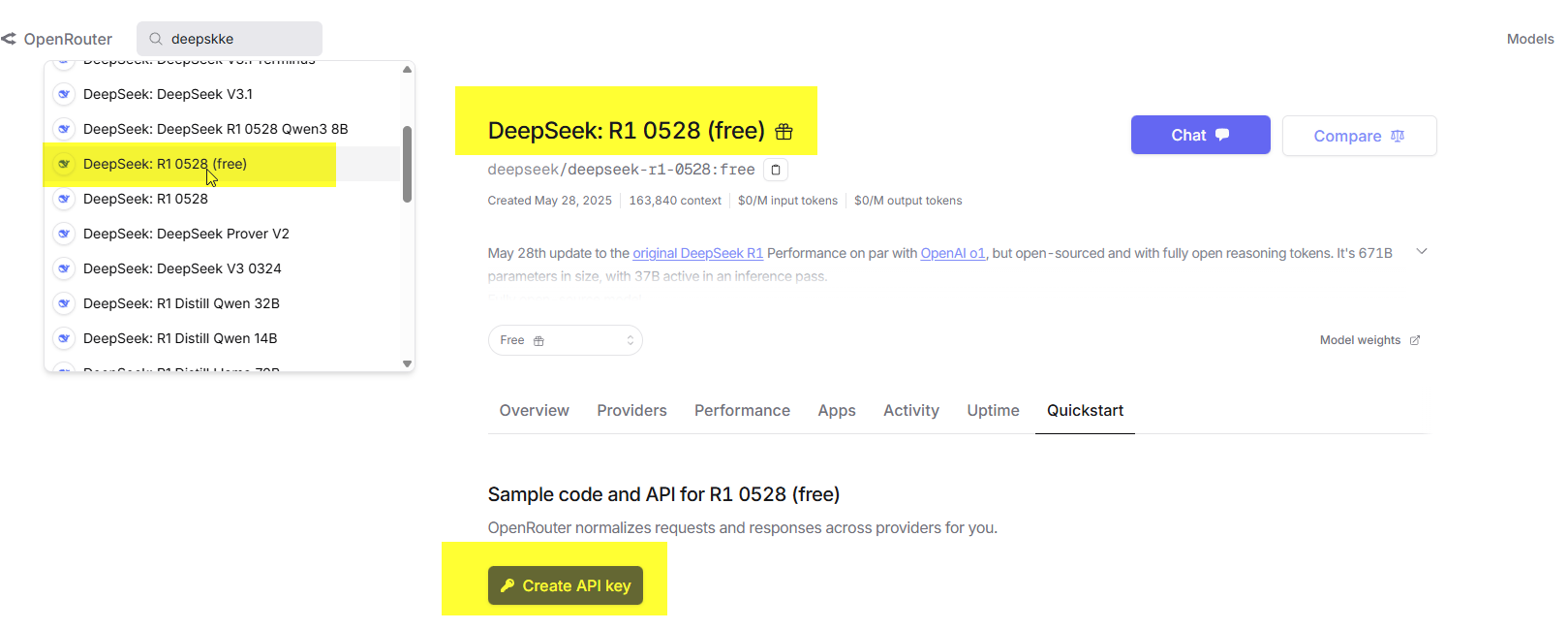Open the Model weights link
This screenshot has height=630, width=1568.
(x=1370, y=340)
